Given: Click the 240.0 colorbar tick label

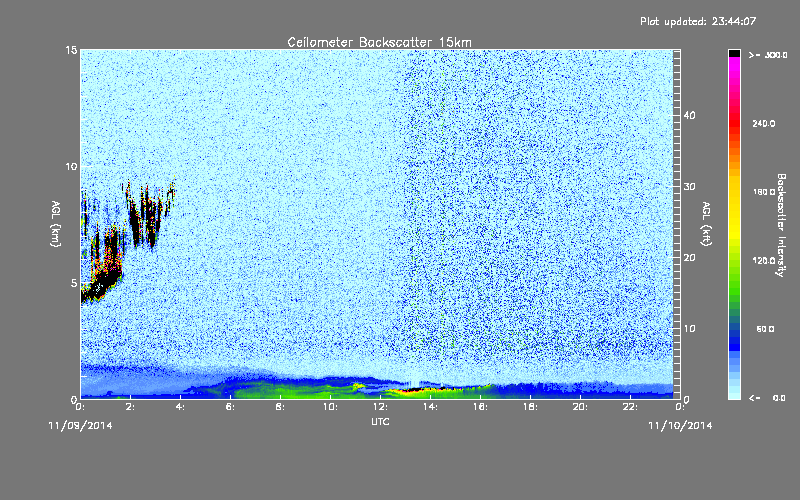Looking at the screenshot, I should 763,123.
